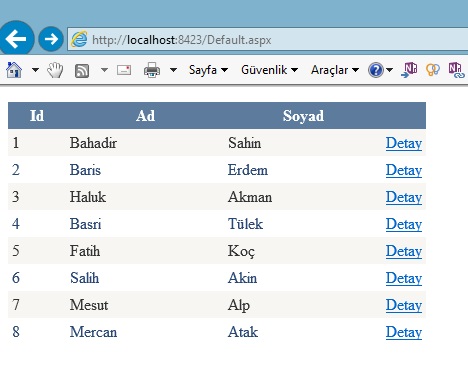Click the surname cell Atak
468x370 pixels.
click(x=243, y=332)
